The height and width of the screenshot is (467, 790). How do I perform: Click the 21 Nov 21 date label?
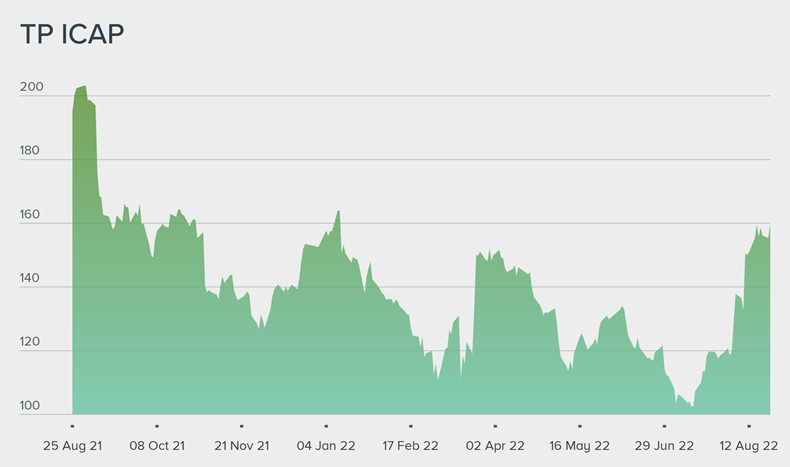click(x=242, y=445)
